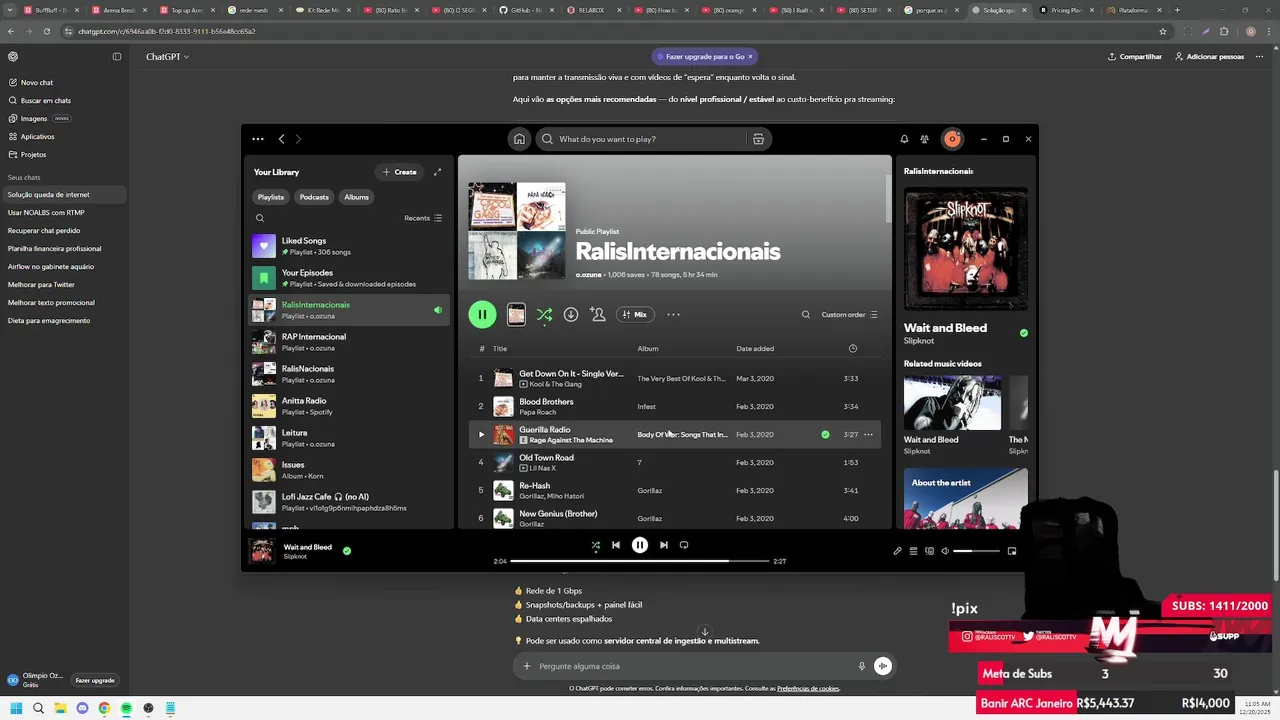
Task: Go to Spotify Home
Action: pyautogui.click(x=519, y=139)
